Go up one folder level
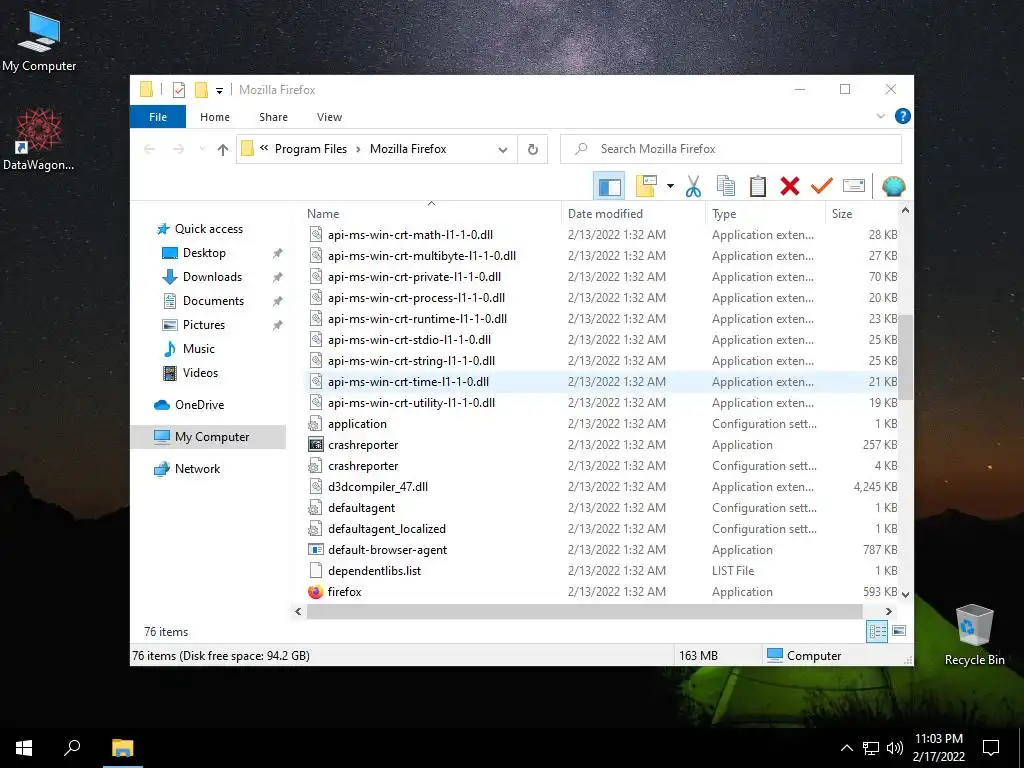Image resolution: width=1024 pixels, height=768 pixels. (223, 150)
